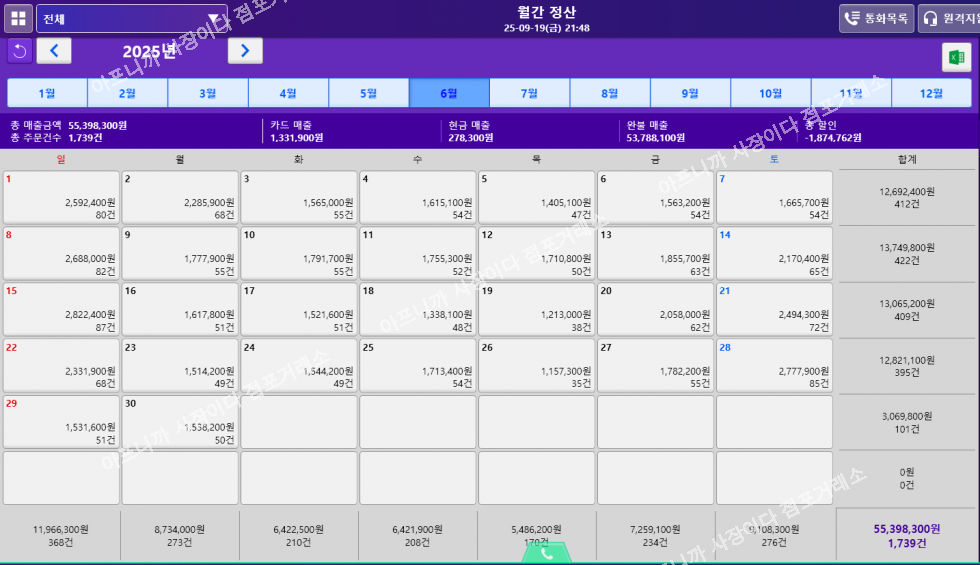Open day 1 sales cell
This screenshot has height=565, width=980.
(x=61, y=197)
